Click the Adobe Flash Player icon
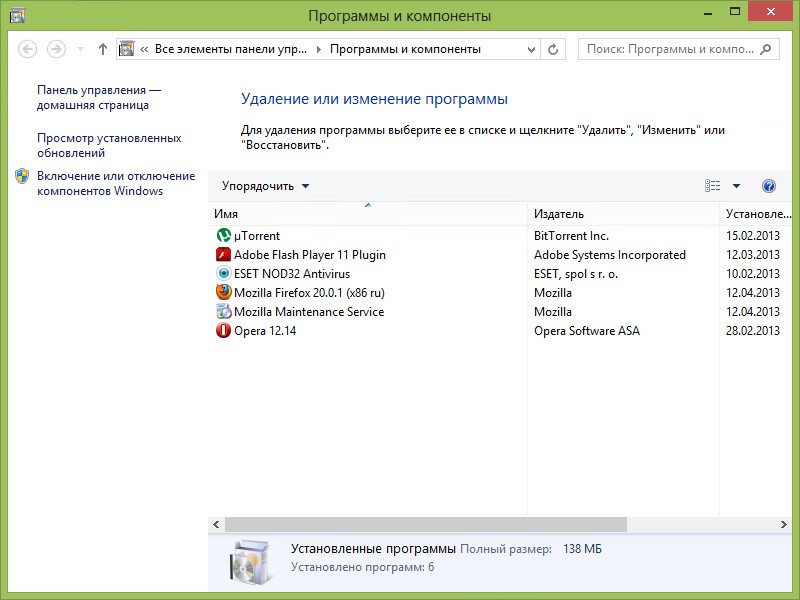 223,254
